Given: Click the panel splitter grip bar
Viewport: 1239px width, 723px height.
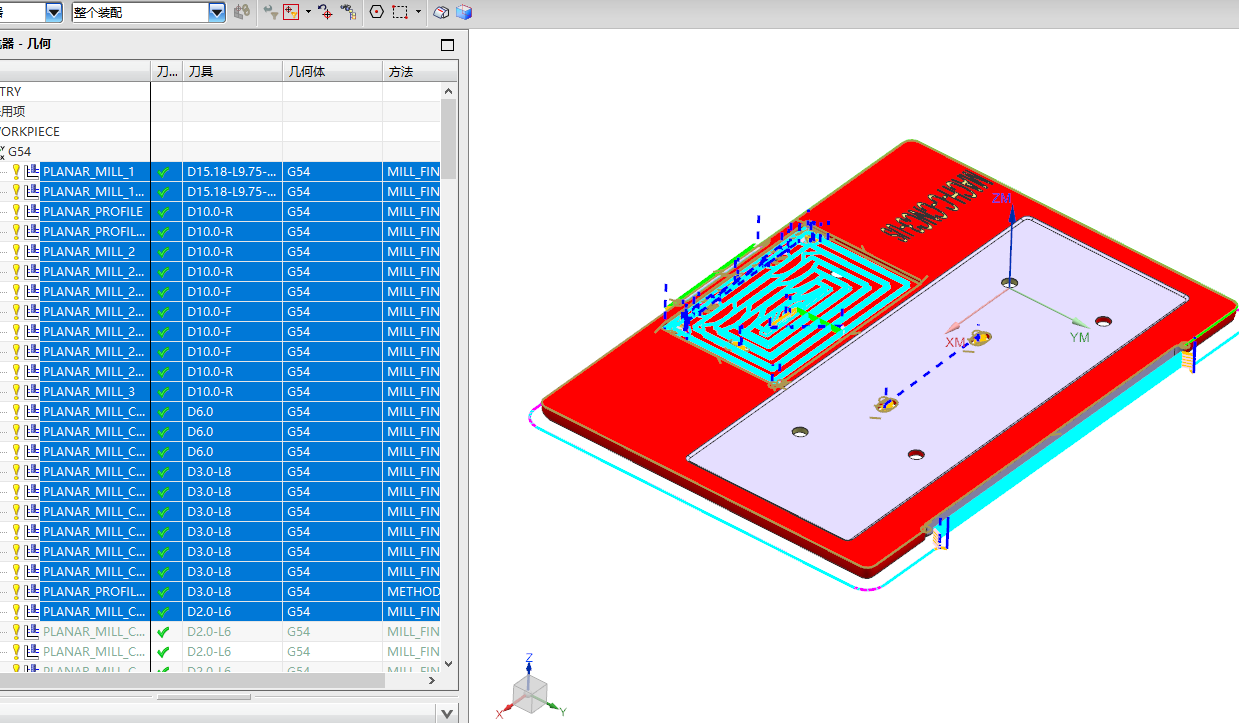Looking at the screenshot, I should (x=204, y=697).
